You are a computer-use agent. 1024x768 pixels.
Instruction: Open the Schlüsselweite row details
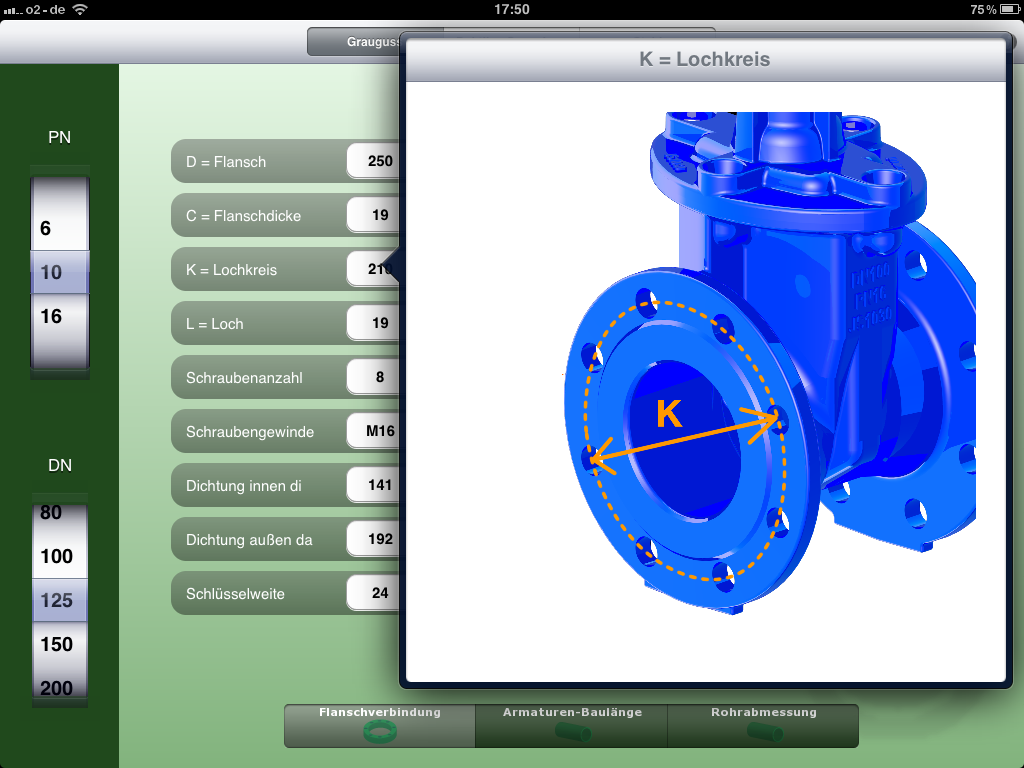(x=262, y=593)
